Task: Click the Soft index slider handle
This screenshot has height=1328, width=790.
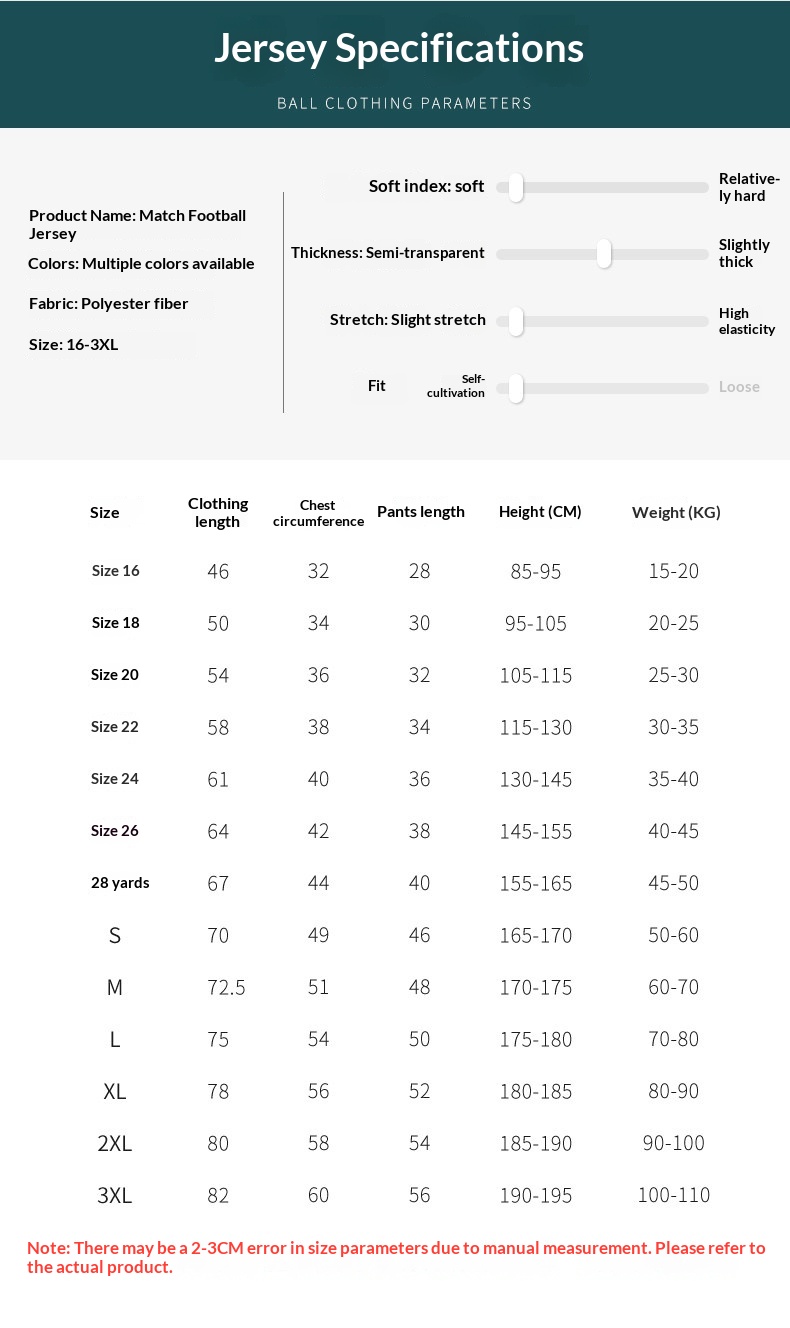Action: coord(516,187)
